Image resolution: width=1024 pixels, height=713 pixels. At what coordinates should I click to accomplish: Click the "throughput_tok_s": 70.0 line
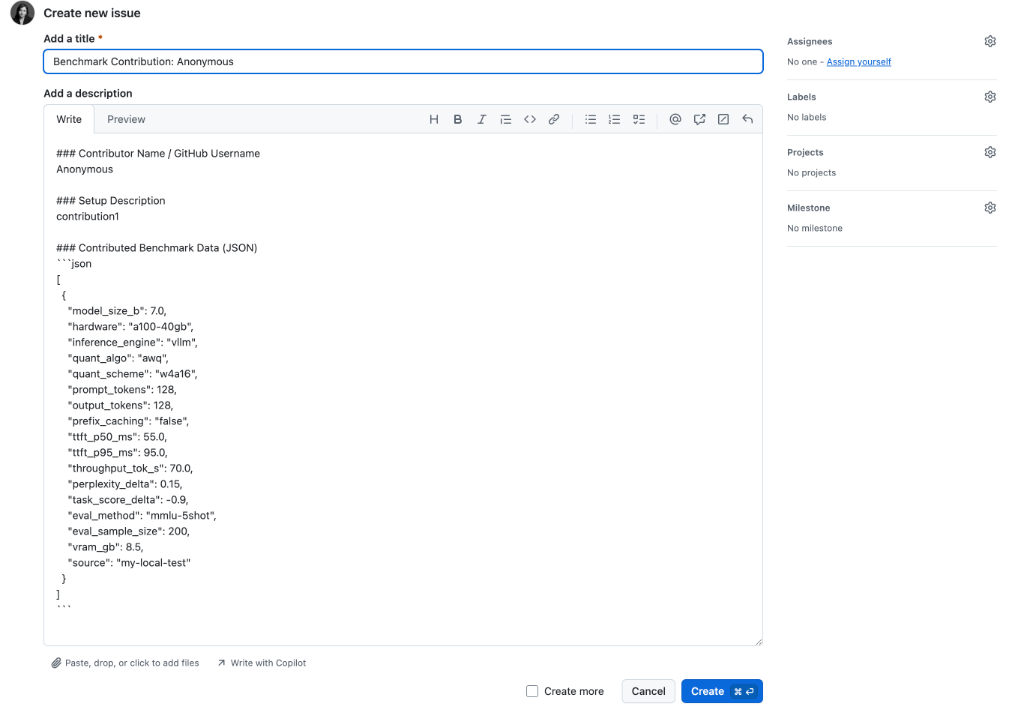tap(130, 468)
